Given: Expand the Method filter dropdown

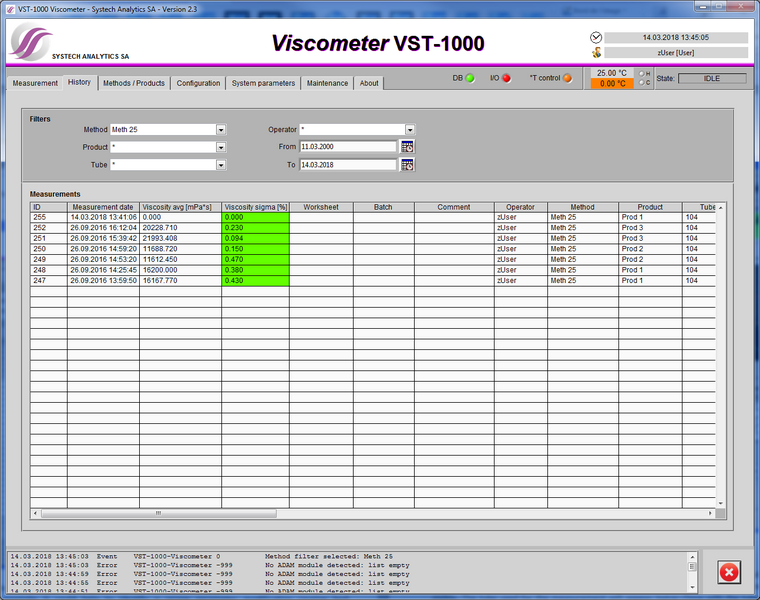Looking at the screenshot, I should click(x=221, y=129).
